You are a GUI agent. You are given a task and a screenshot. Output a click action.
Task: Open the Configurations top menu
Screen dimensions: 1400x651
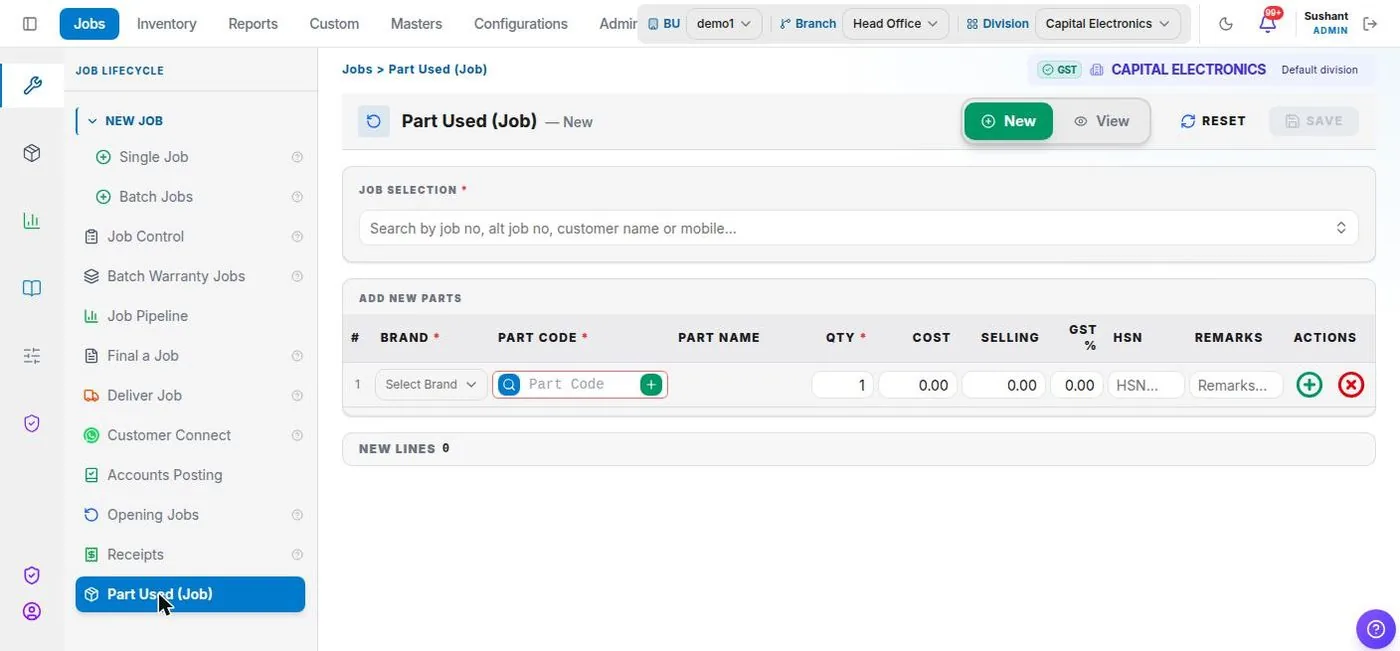pyautogui.click(x=521, y=23)
